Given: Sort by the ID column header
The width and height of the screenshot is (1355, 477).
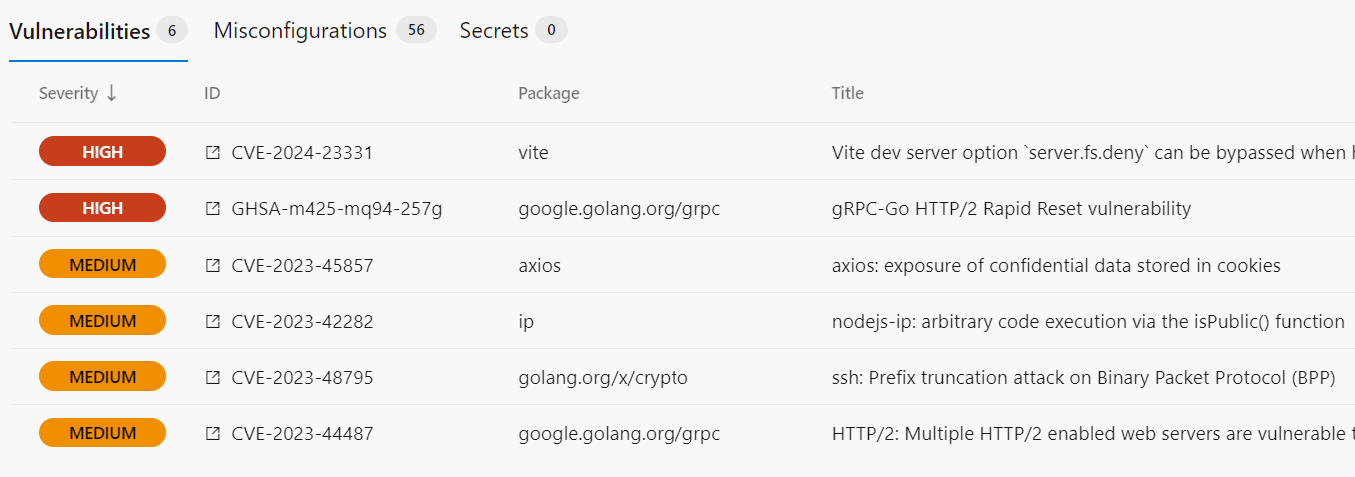Looking at the screenshot, I should pos(212,93).
